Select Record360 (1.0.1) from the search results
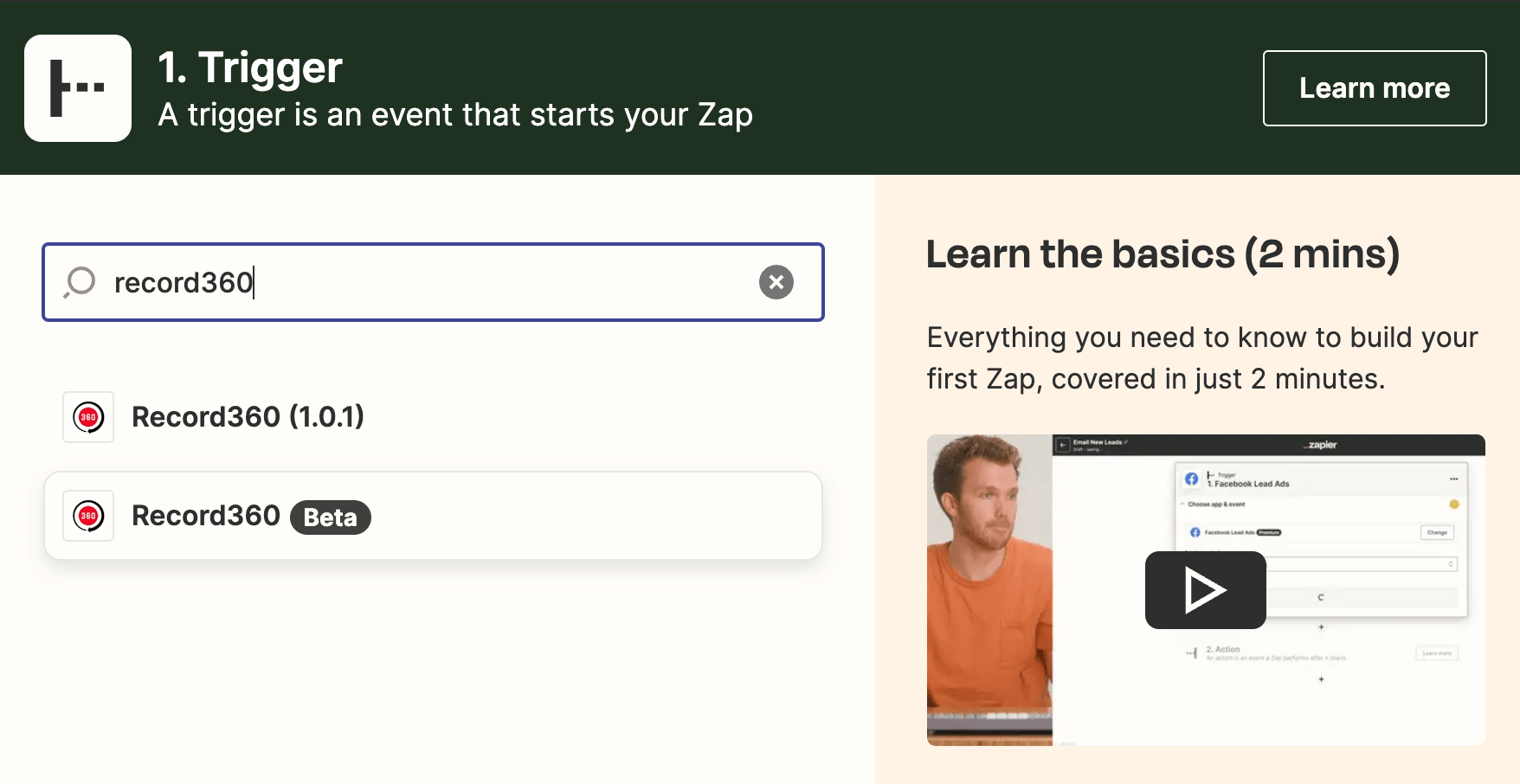The width and height of the screenshot is (1520, 784). pyautogui.click(x=248, y=416)
